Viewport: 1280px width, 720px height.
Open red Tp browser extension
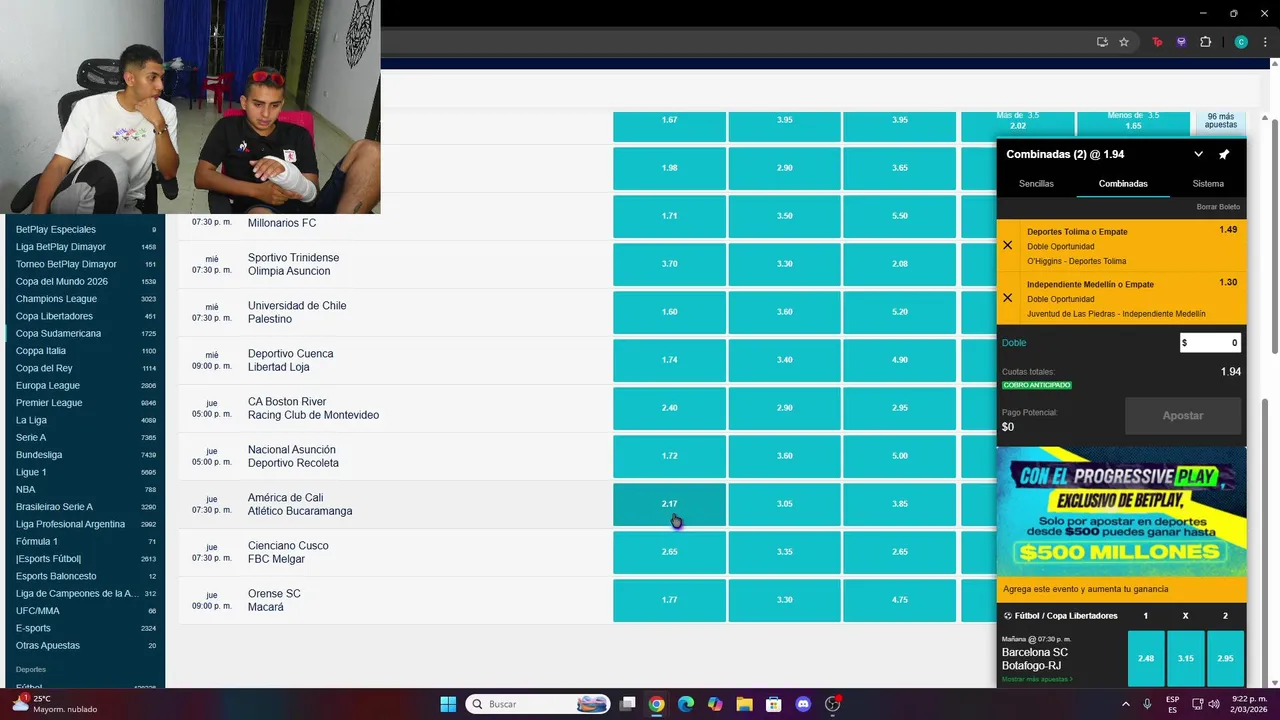[1158, 42]
